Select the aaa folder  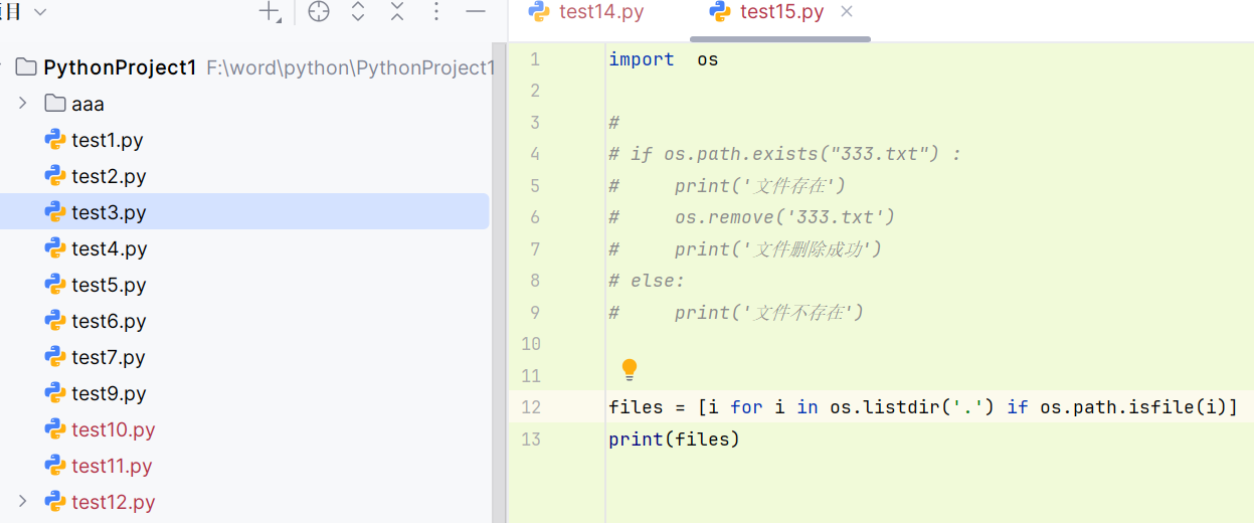coord(88,104)
